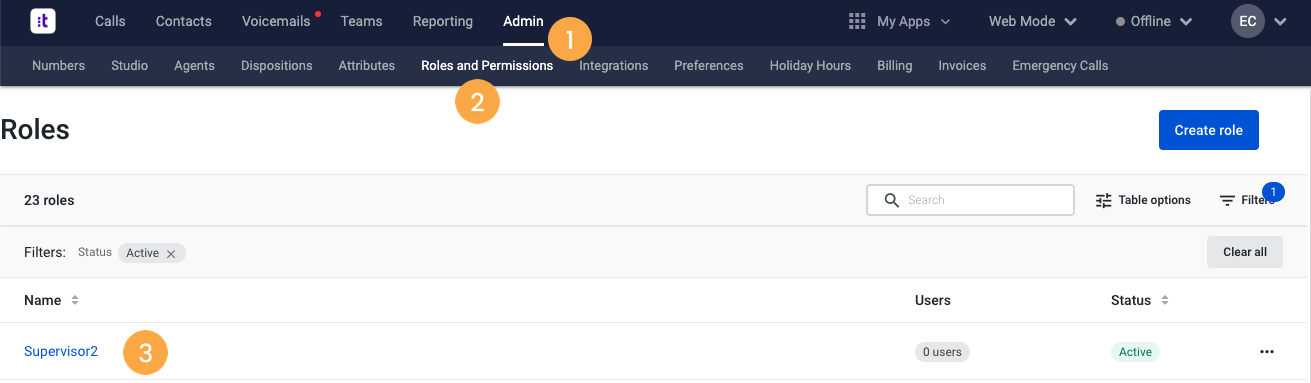Open the three-dot menu for Supervisor2
Screen dimensions: 1311x383
click(1267, 352)
